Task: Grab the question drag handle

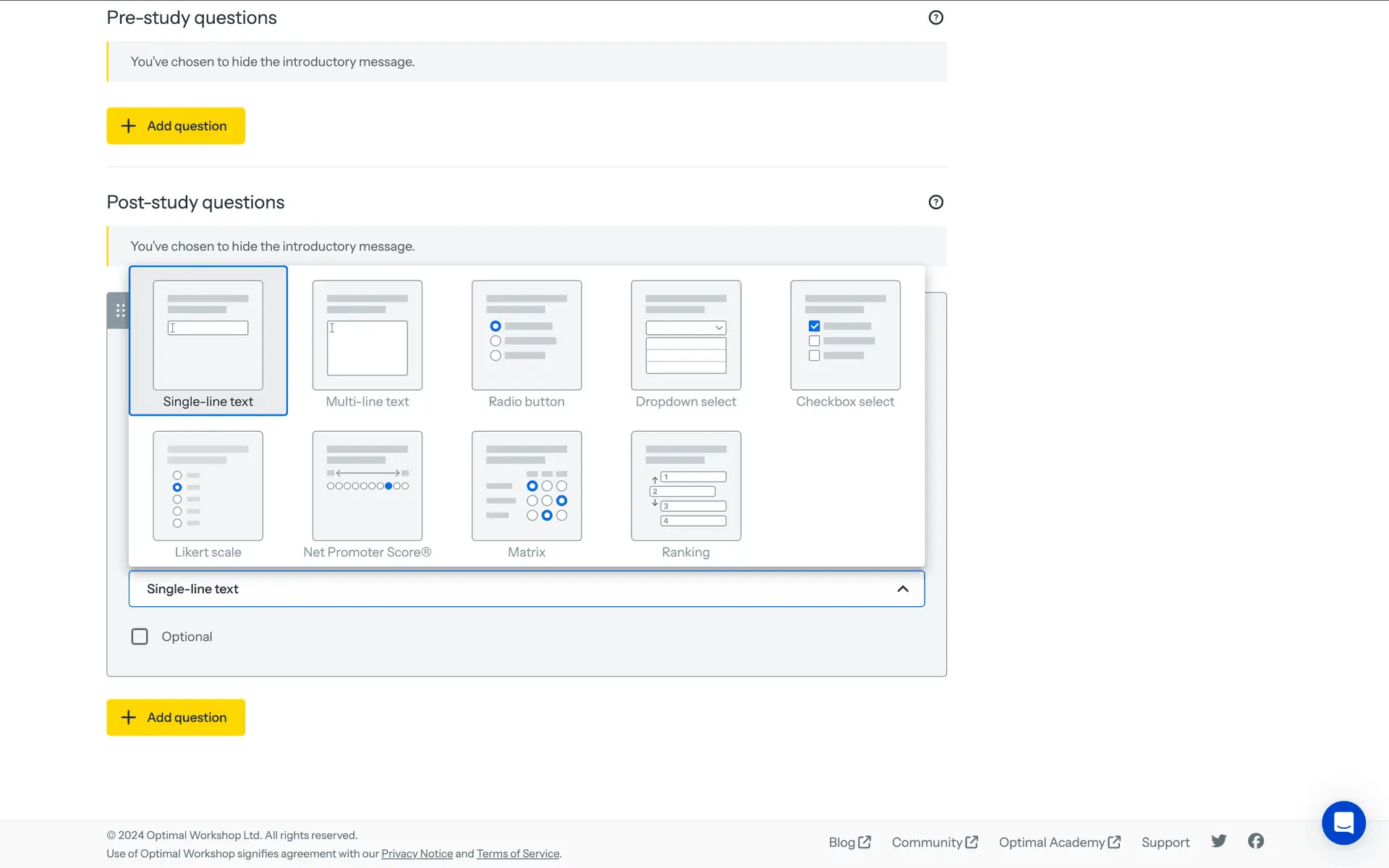Action: click(120, 310)
